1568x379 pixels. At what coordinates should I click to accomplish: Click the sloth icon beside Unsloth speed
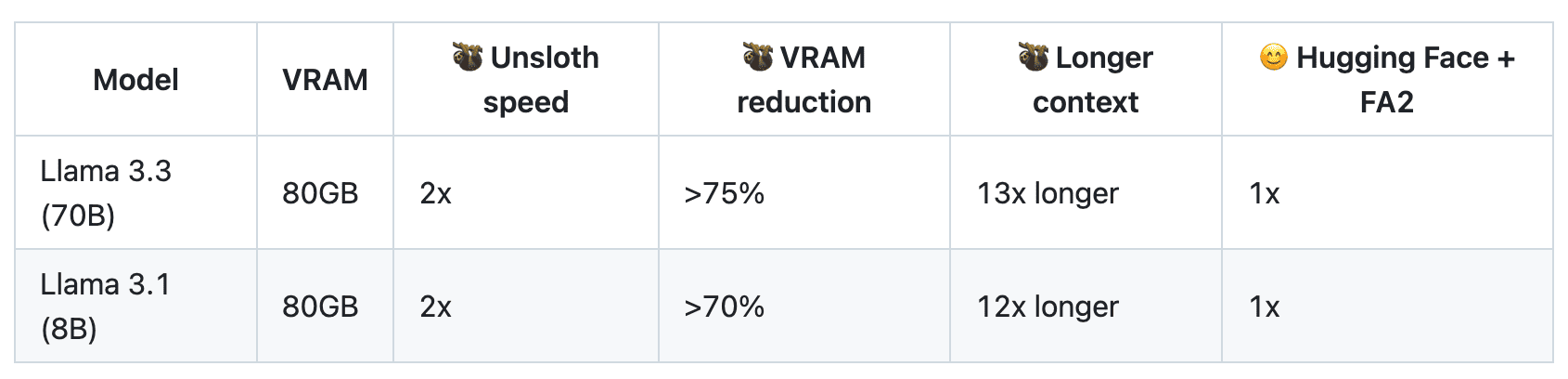pyautogui.click(x=468, y=58)
